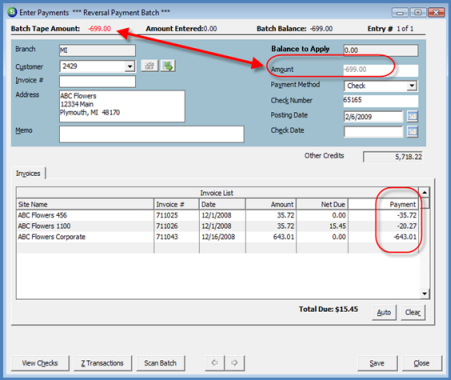Viewport: 451px width, 380px height.
Task: Click the Site Name column header
Action: [85, 204]
